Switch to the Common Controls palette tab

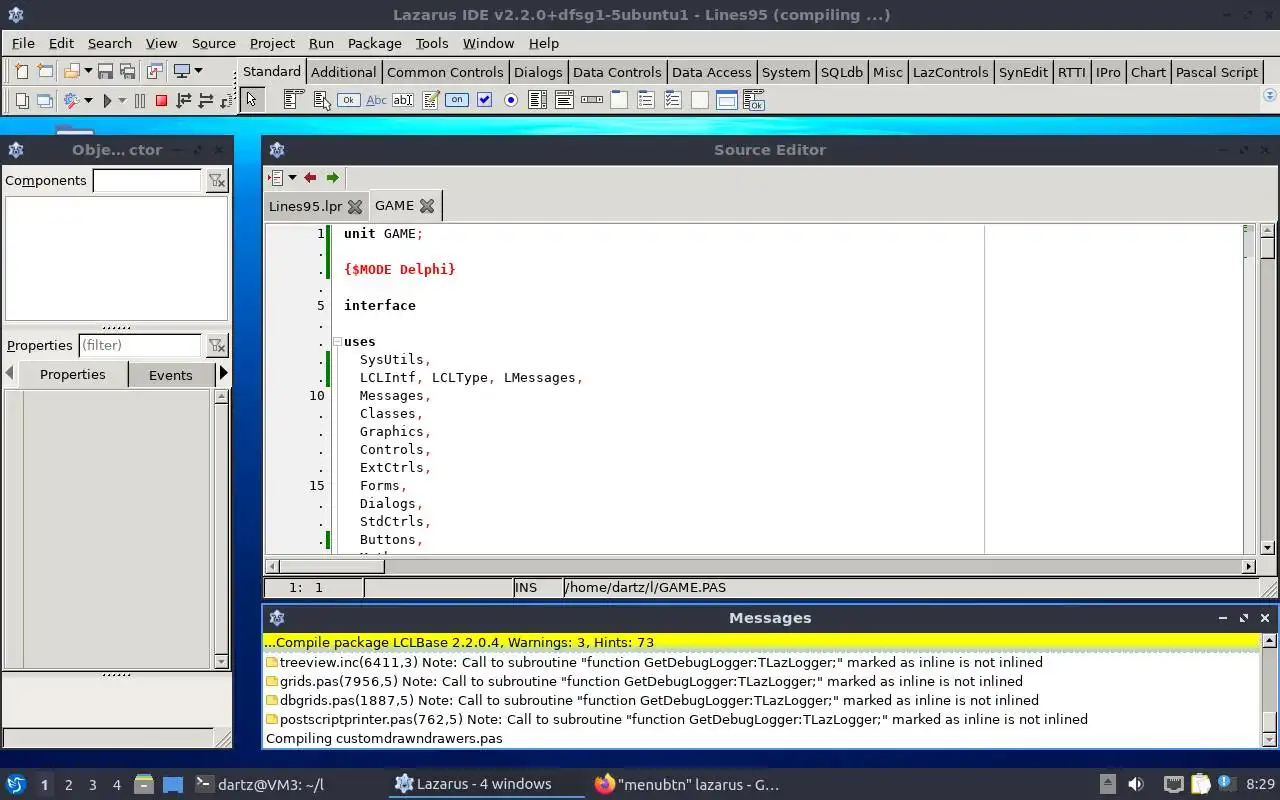tap(445, 72)
